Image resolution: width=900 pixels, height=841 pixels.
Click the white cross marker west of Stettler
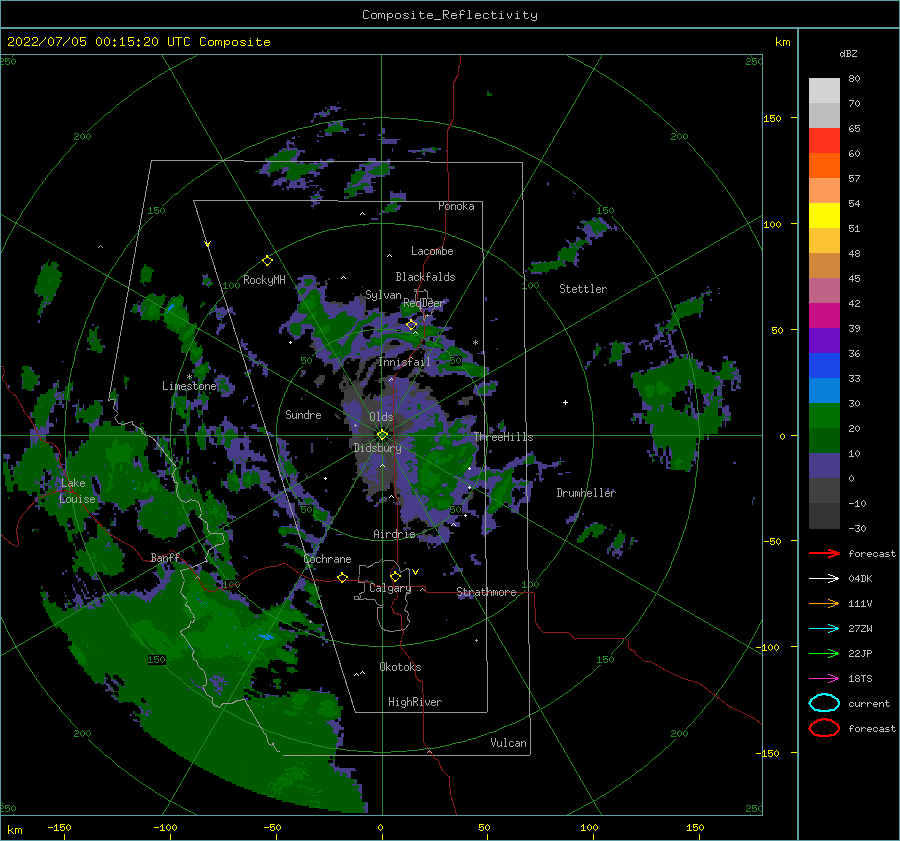tap(565, 402)
